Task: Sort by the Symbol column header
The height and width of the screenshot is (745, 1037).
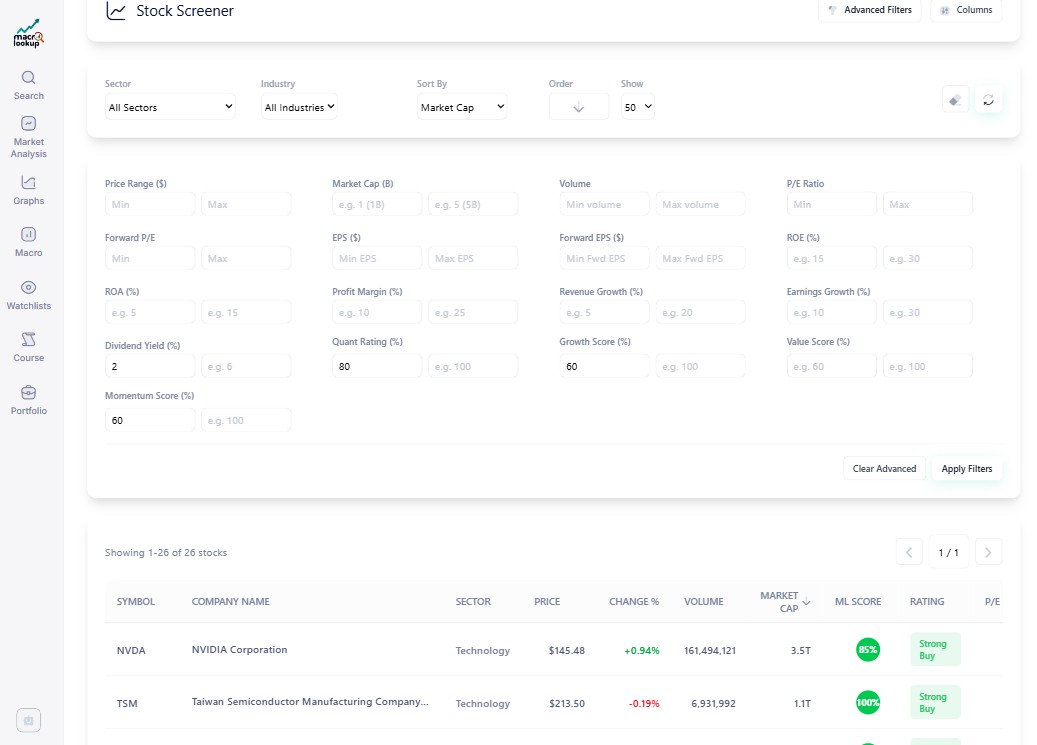Action: click(x=136, y=601)
